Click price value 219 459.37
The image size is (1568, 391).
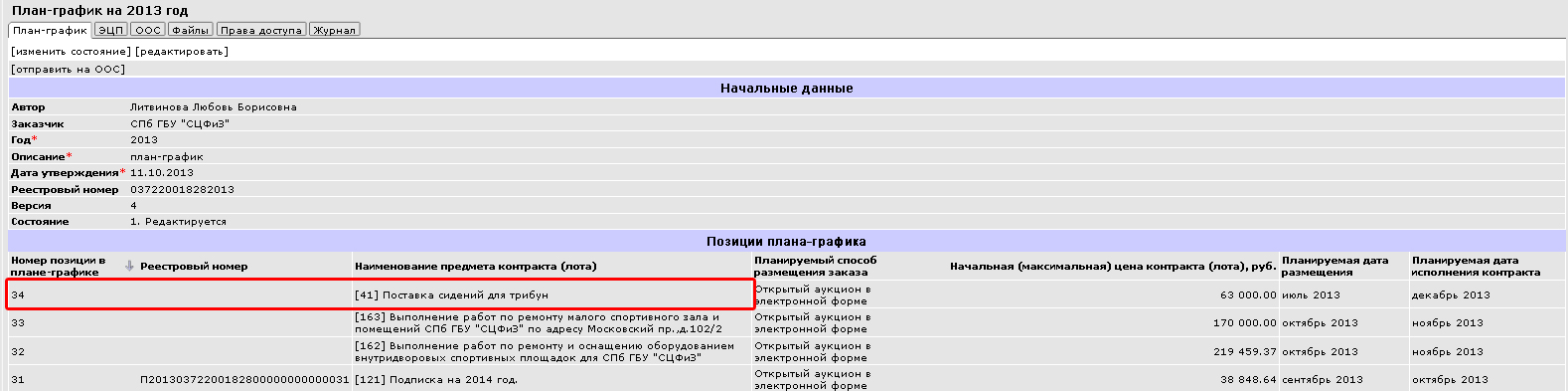point(1245,351)
